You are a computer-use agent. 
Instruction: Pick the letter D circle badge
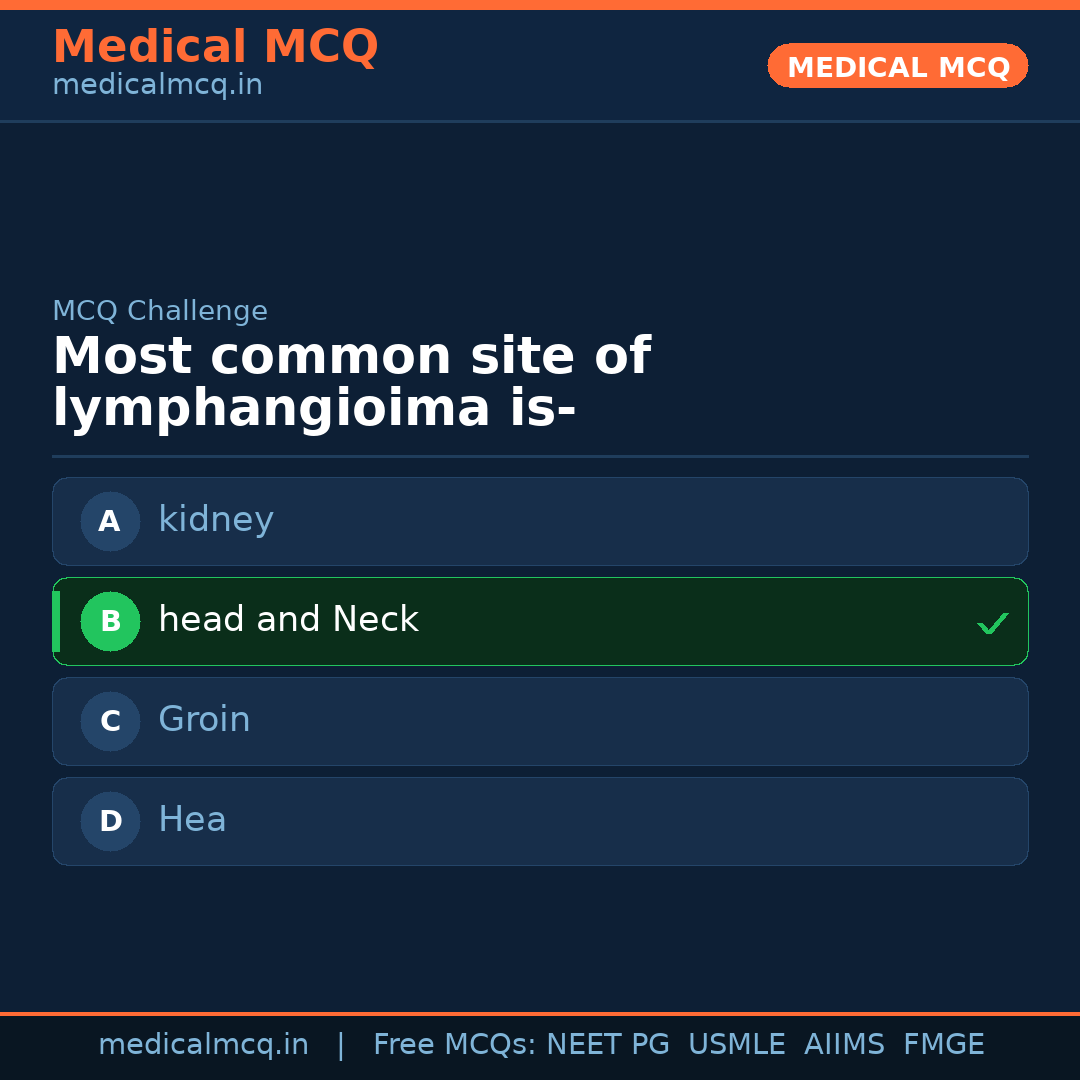click(110, 821)
